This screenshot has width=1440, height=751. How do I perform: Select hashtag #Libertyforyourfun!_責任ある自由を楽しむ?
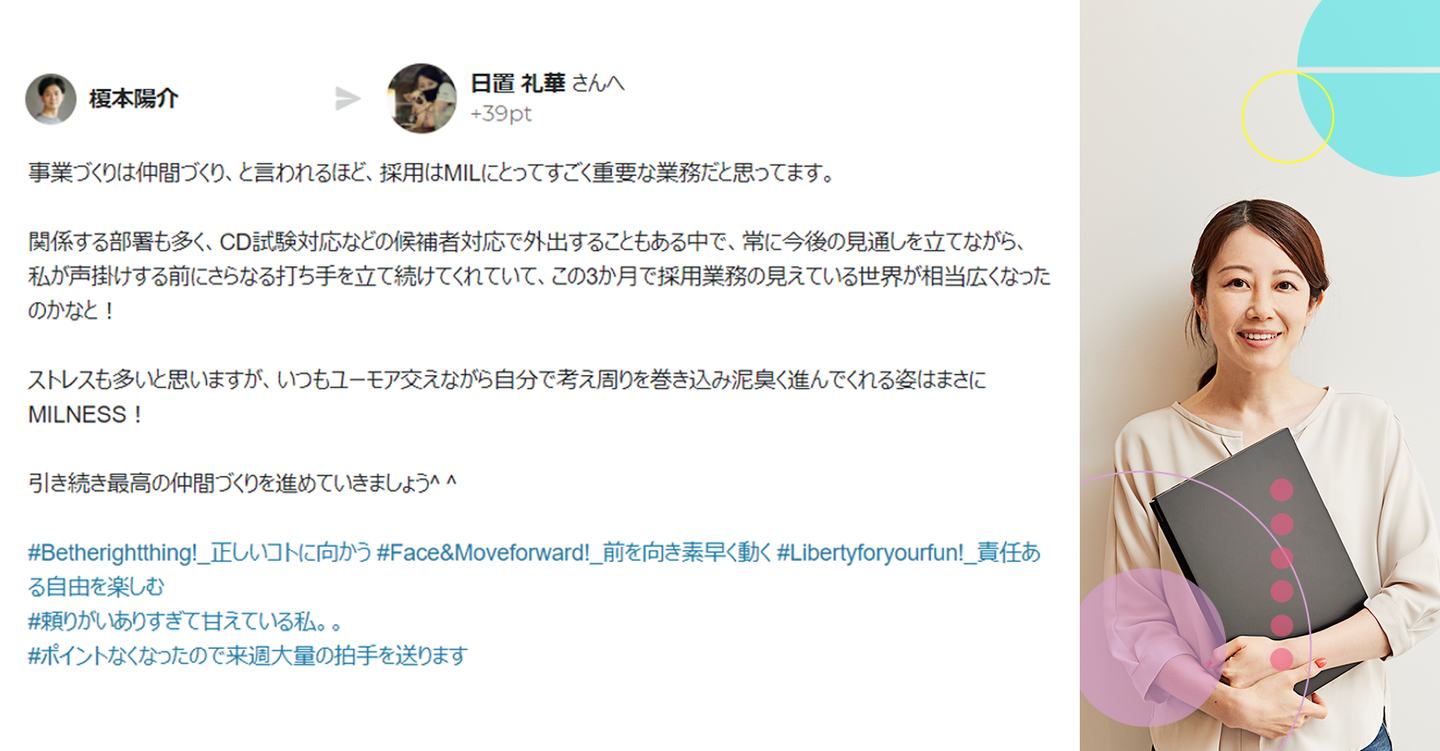[534, 569]
